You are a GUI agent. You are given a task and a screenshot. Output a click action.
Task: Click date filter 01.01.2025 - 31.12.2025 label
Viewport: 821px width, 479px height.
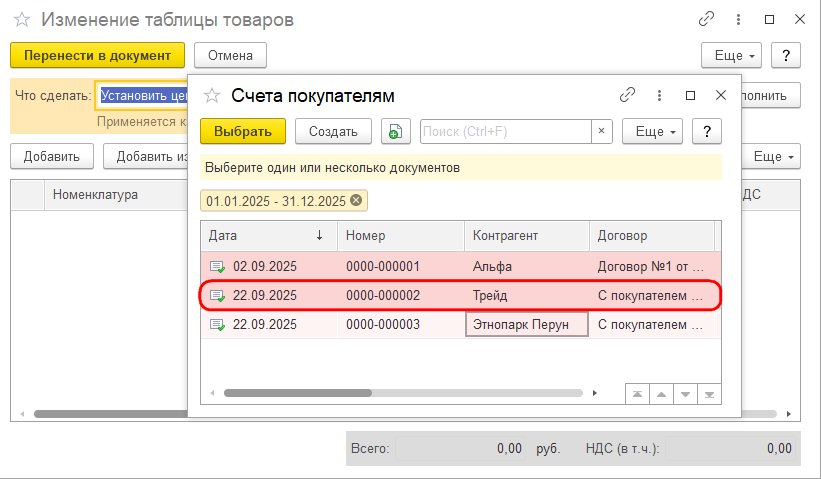pos(276,201)
